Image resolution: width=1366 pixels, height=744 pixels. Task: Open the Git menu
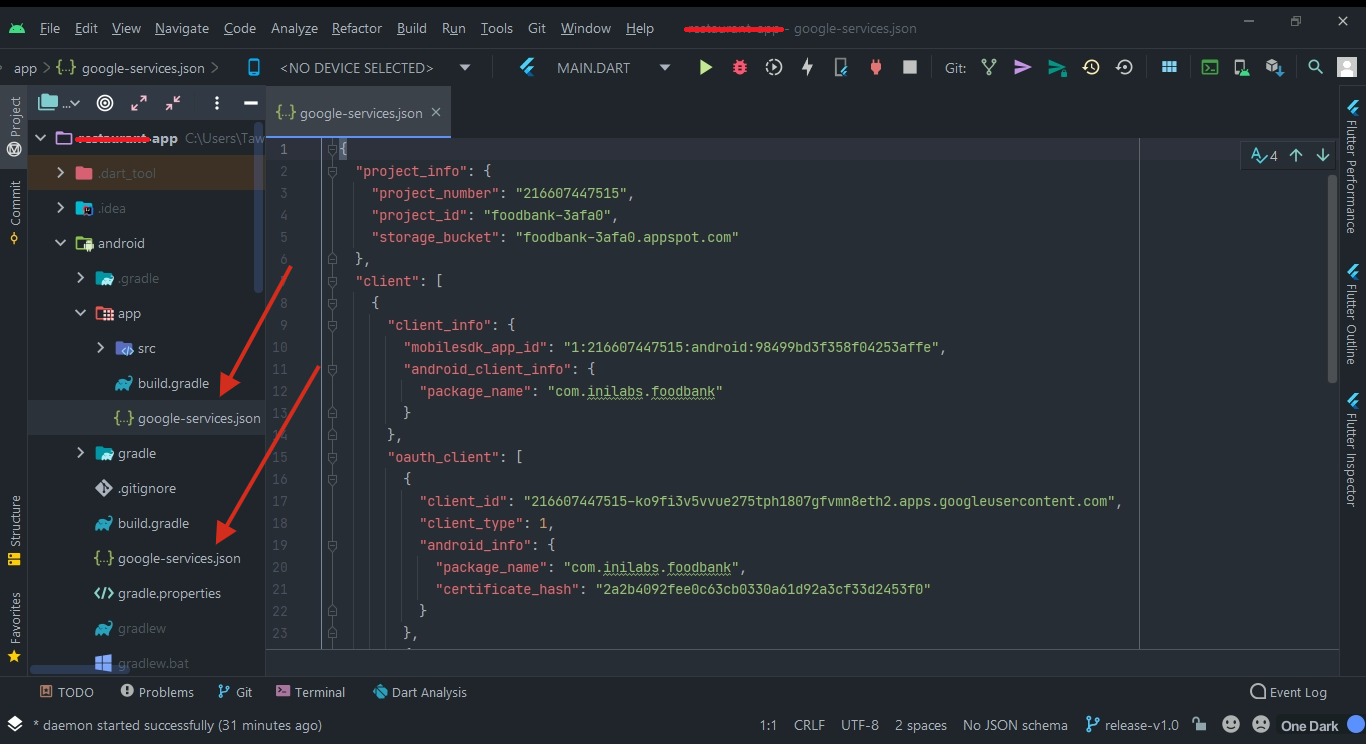click(x=536, y=28)
